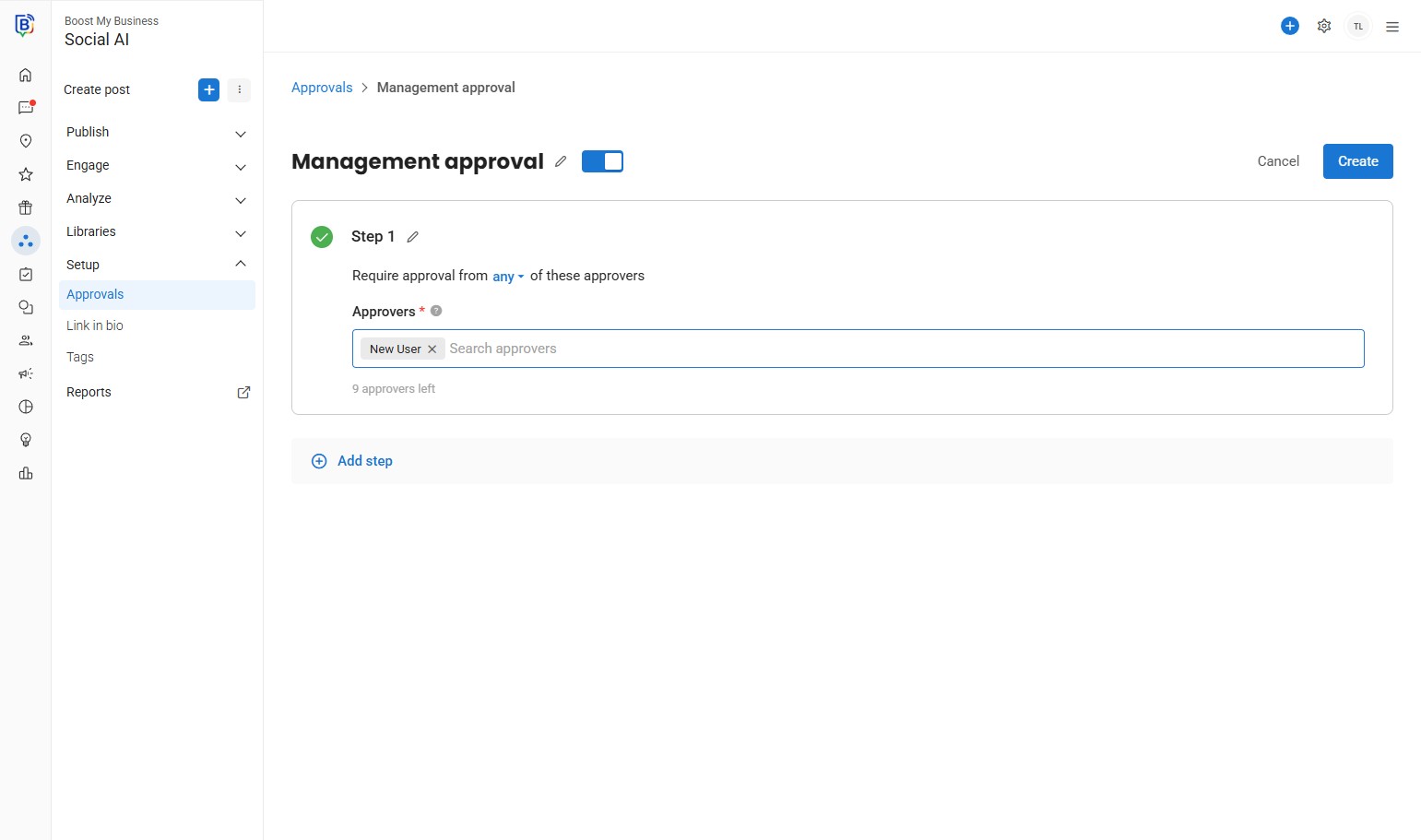Edit the Management approval title pencil icon
Viewport: 1421px width, 840px height.
click(561, 161)
